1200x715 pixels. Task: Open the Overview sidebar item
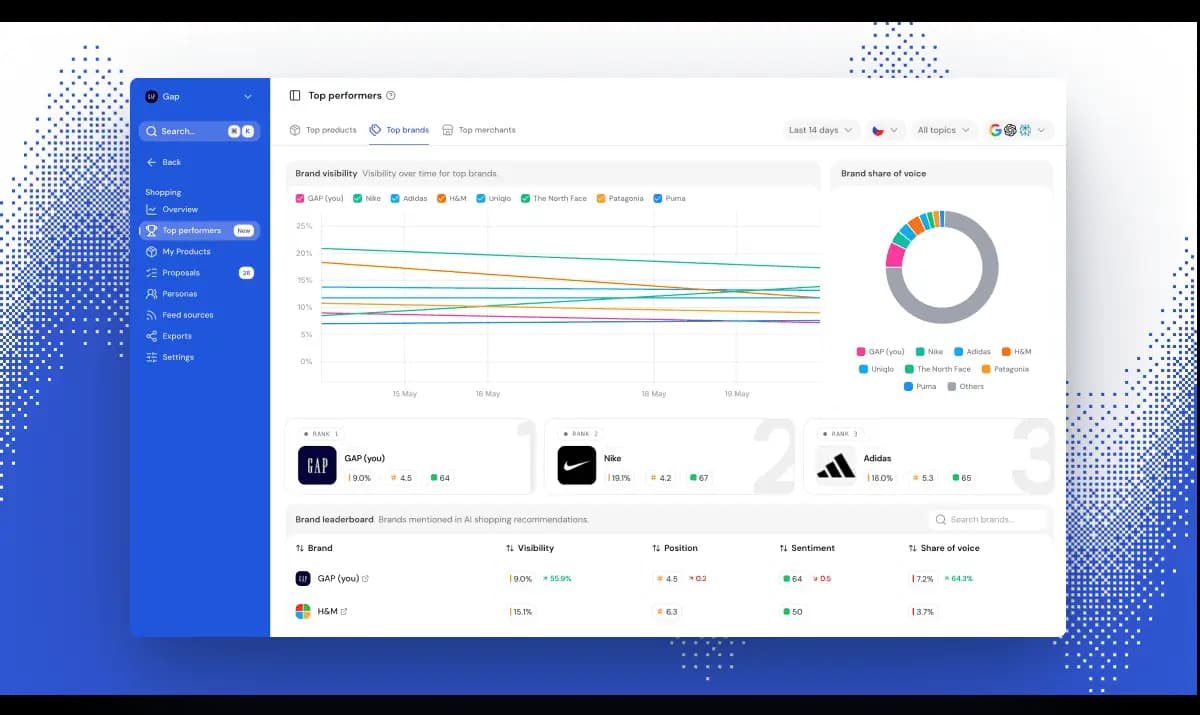(x=199, y=209)
